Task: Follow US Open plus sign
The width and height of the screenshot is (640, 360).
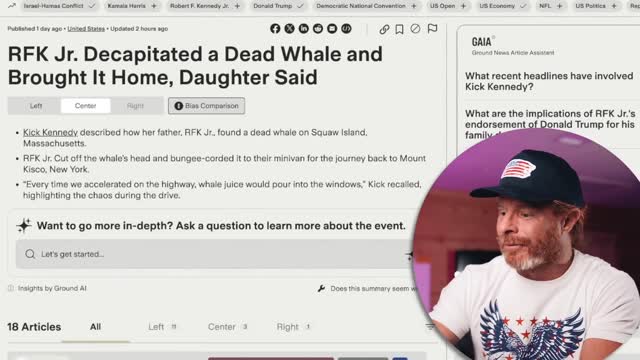Action: click(x=463, y=6)
